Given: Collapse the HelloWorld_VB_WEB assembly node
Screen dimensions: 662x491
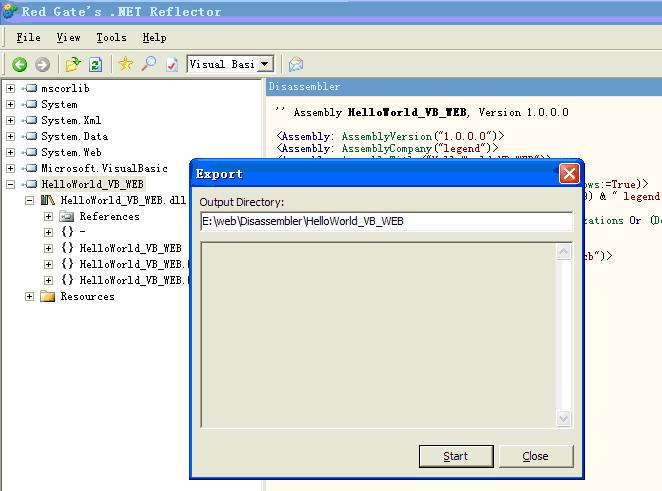Looking at the screenshot, I should (x=11, y=184).
